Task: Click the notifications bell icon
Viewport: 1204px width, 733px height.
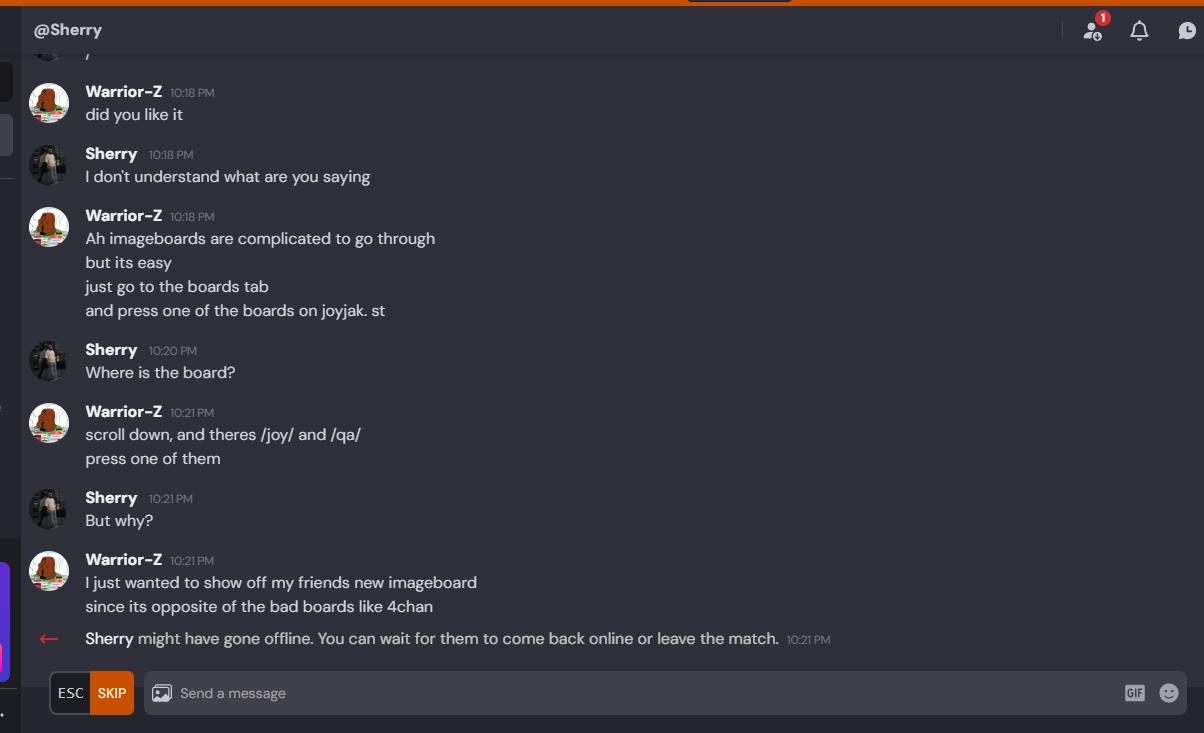Action: (x=1139, y=31)
